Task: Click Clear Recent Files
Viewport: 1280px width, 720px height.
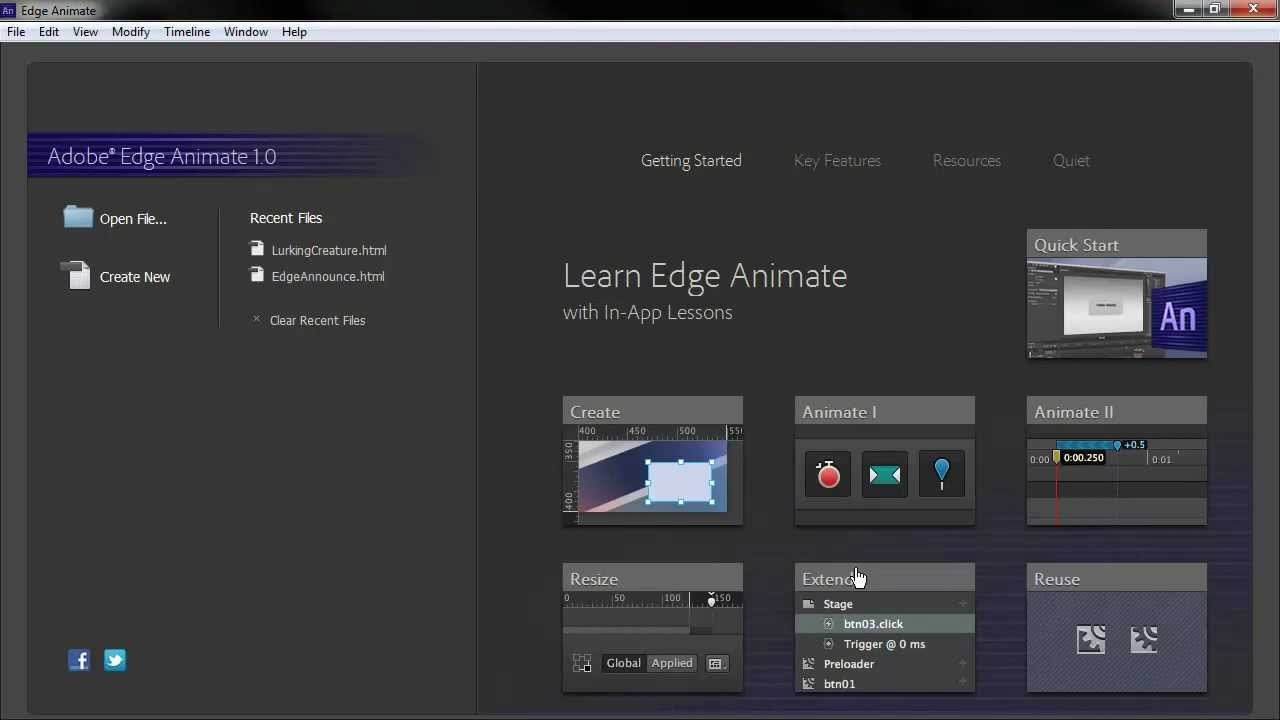Action: [x=317, y=320]
